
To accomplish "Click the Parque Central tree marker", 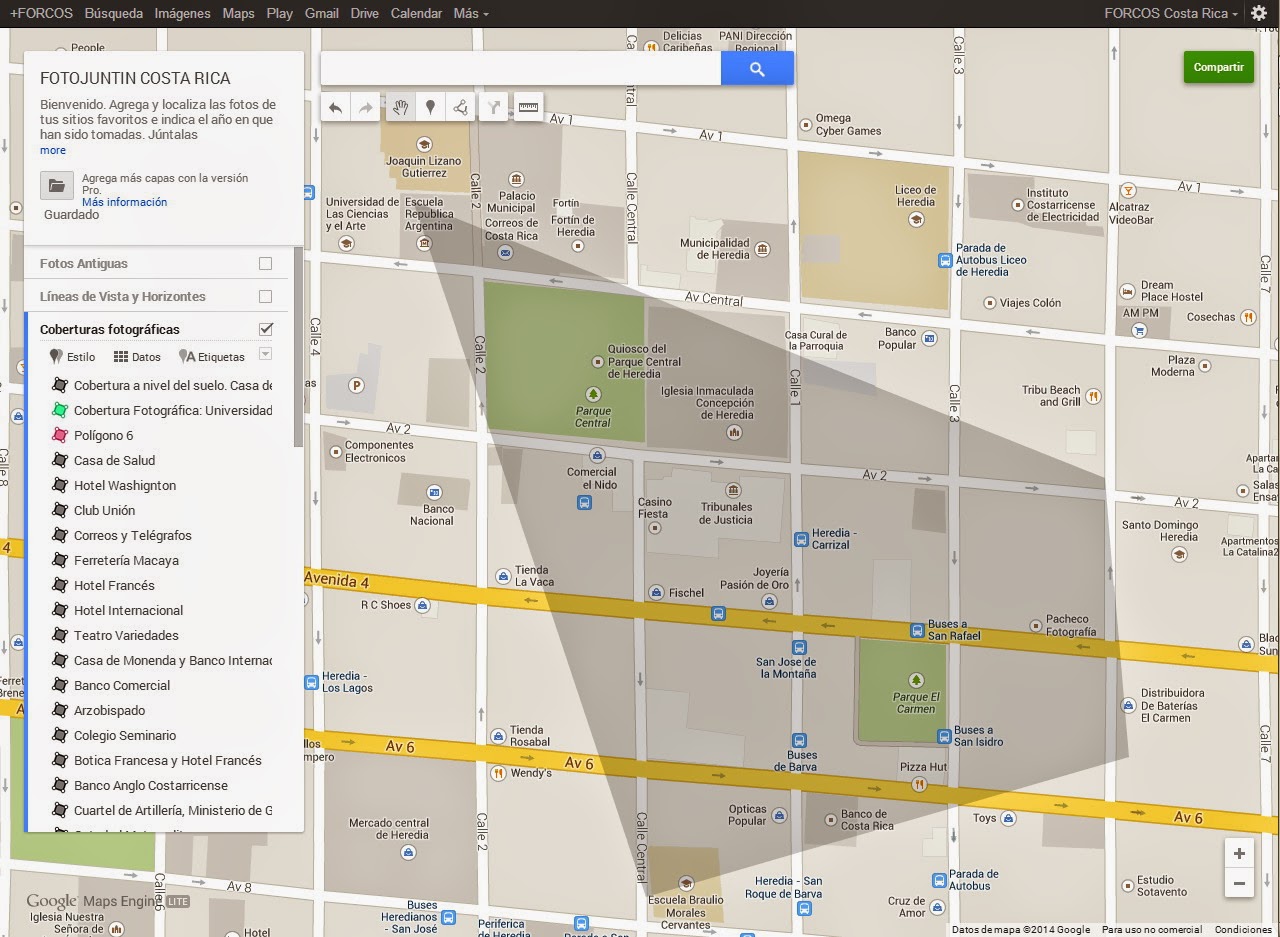I will (x=593, y=395).
